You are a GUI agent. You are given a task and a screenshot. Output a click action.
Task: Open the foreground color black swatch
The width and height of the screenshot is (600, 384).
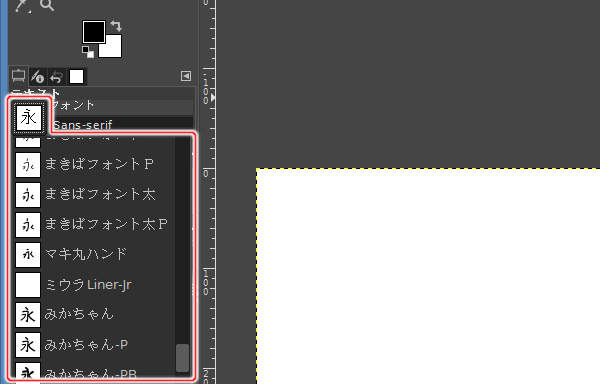(x=94, y=32)
